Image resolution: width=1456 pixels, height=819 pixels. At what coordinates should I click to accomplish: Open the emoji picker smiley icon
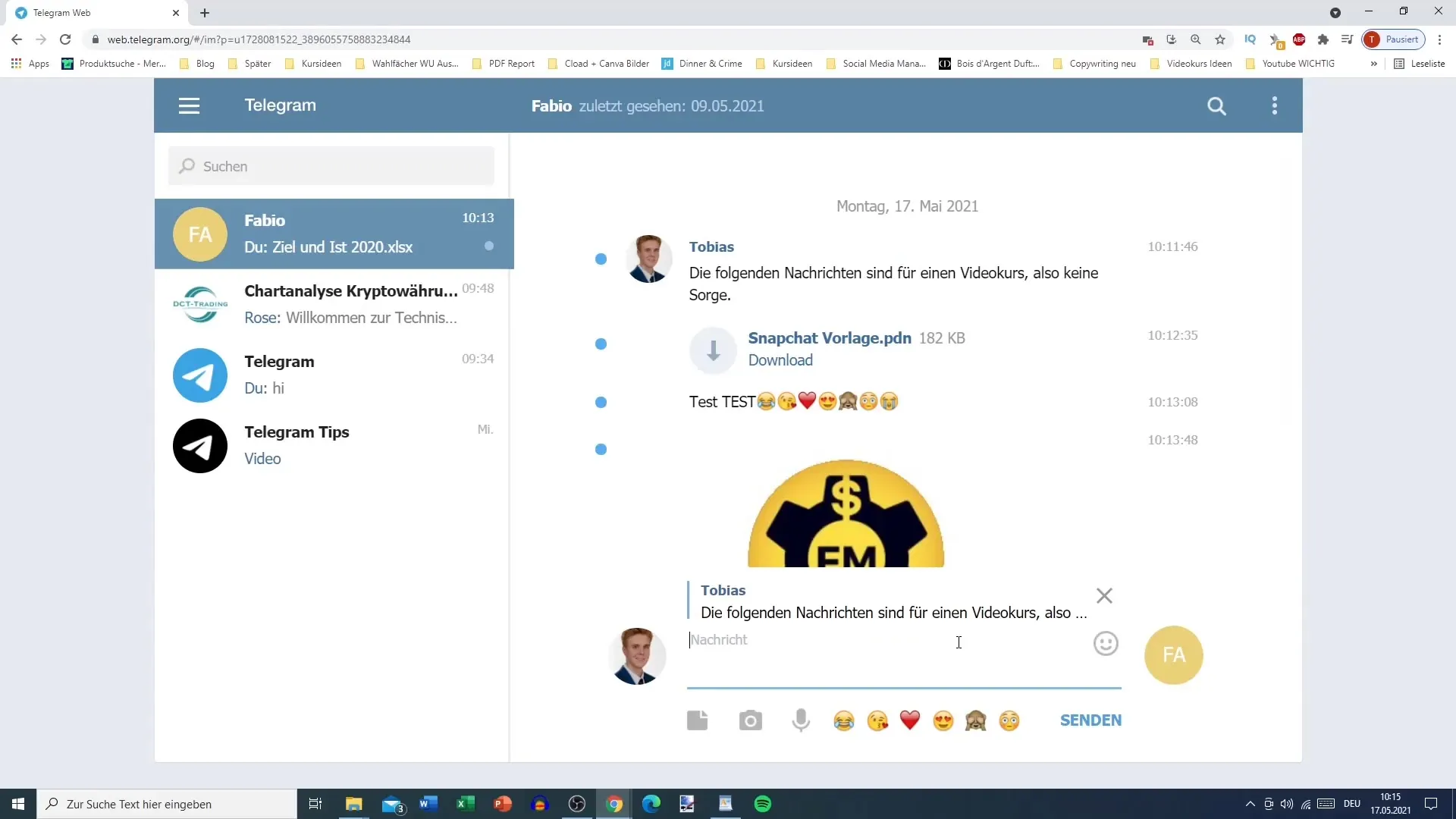pos(1106,644)
